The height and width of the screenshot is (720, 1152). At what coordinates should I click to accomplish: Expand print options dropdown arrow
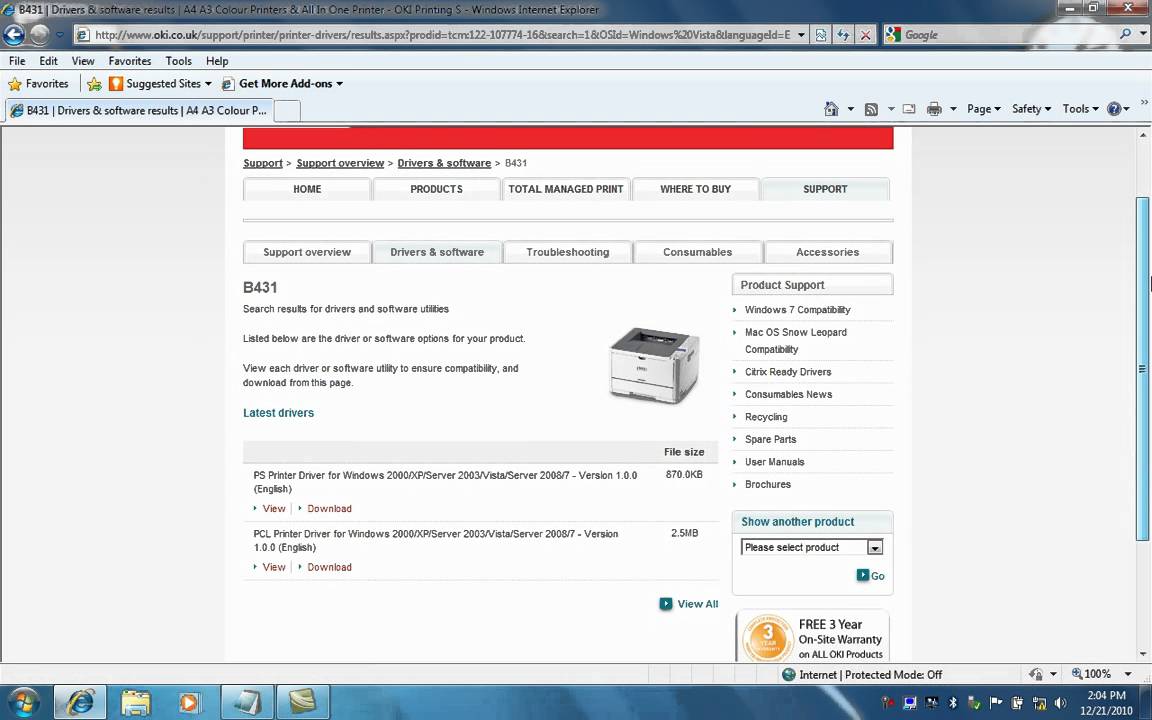[x=953, y=109]
